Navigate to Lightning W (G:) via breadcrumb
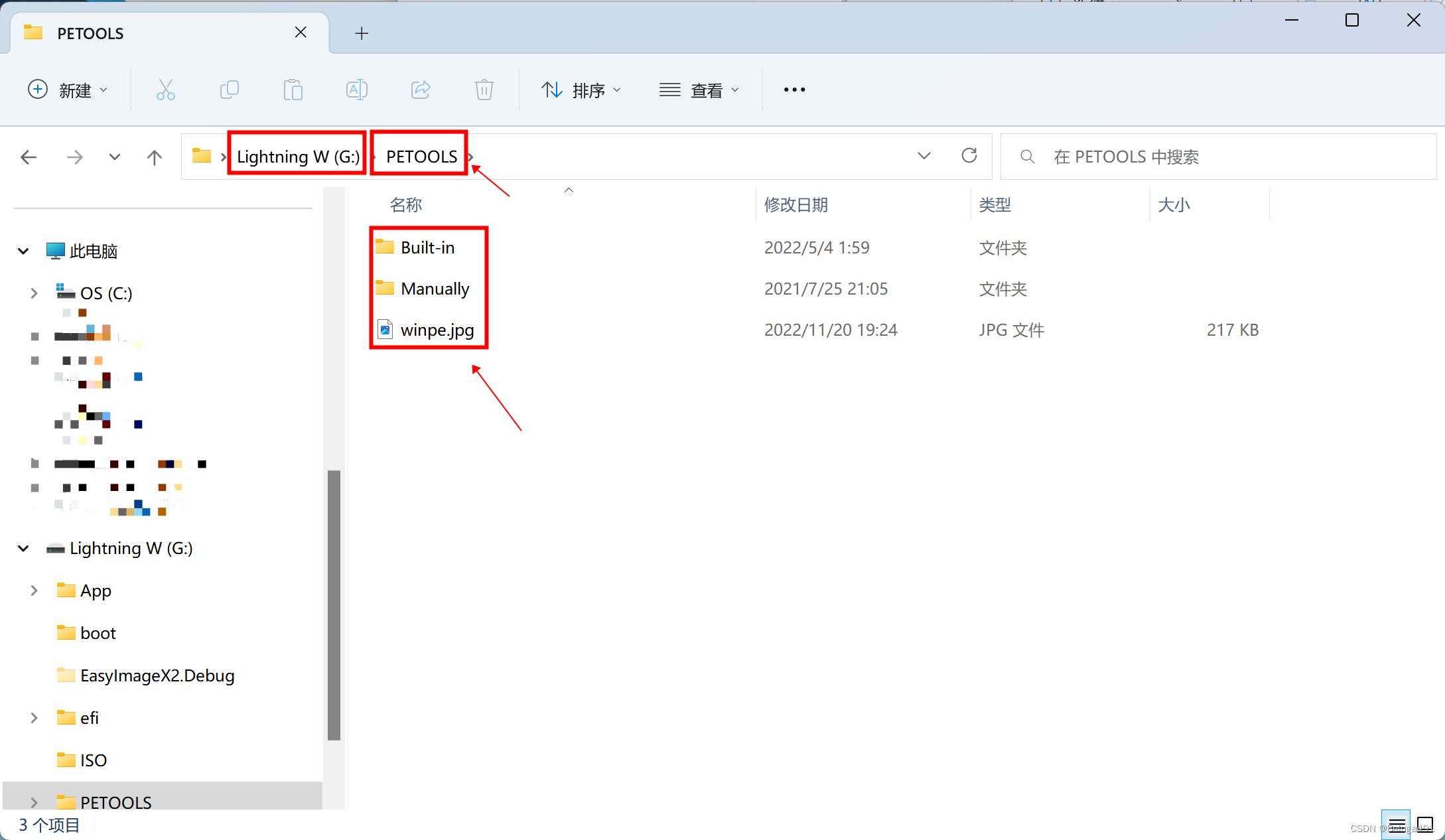This screenshot has height=840, width=1445. (297, 156)
